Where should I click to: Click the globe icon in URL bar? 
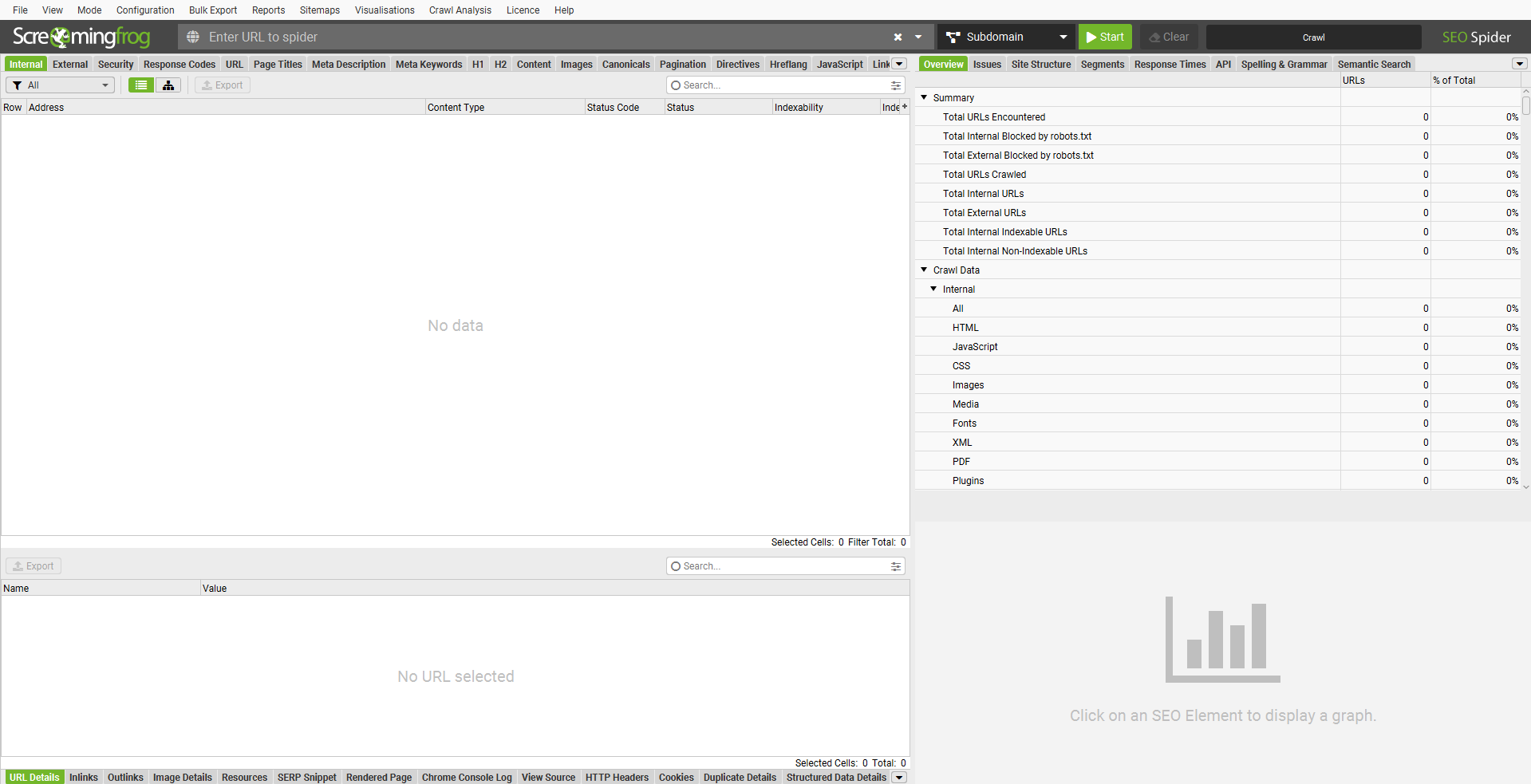(193, 37)
